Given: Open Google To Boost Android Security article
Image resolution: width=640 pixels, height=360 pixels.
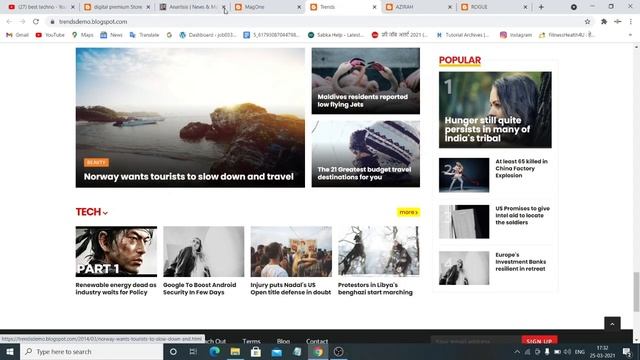Looking at the screenshot, I should click(199, 289).
